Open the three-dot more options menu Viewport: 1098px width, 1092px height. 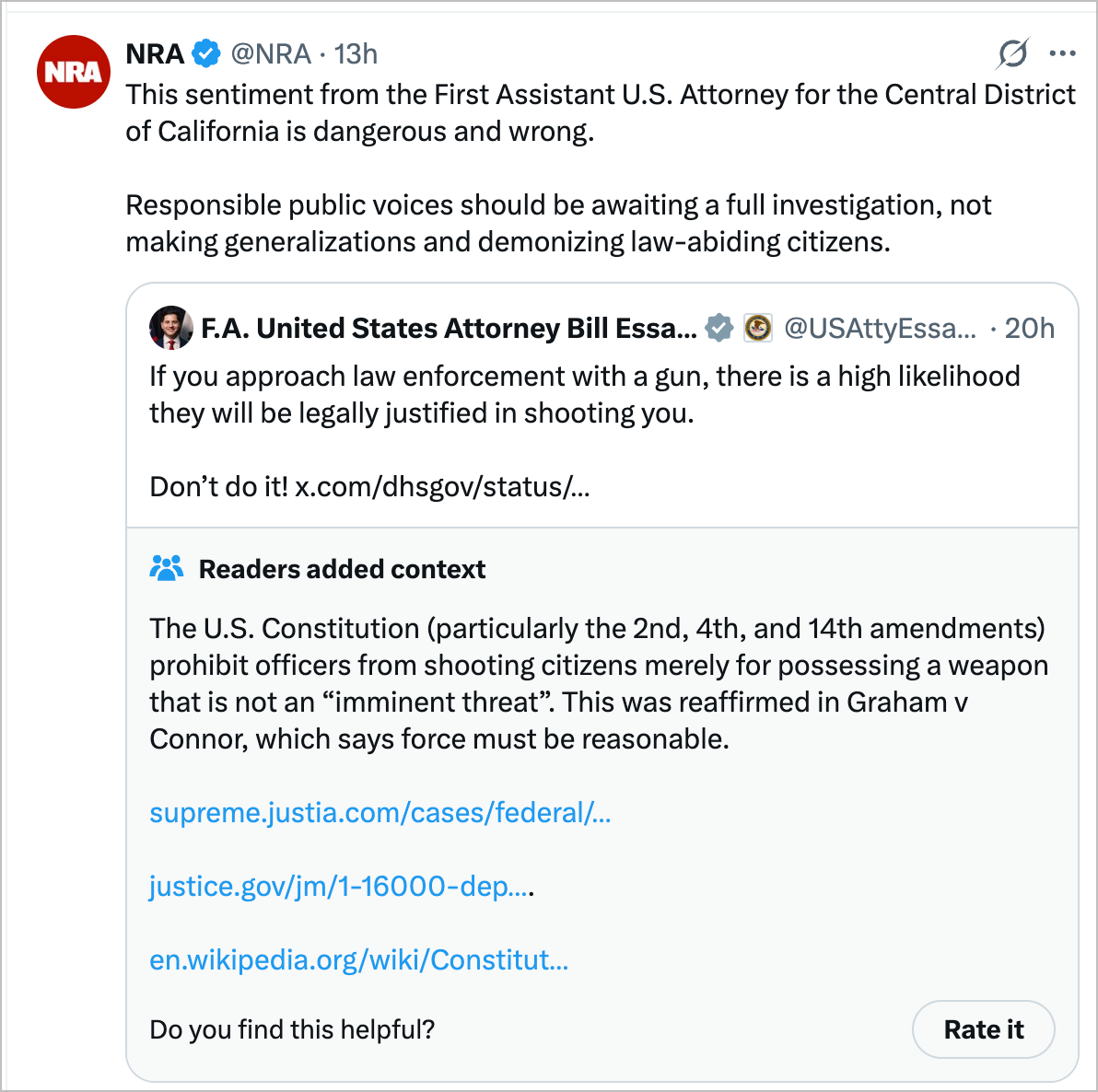1062,54
